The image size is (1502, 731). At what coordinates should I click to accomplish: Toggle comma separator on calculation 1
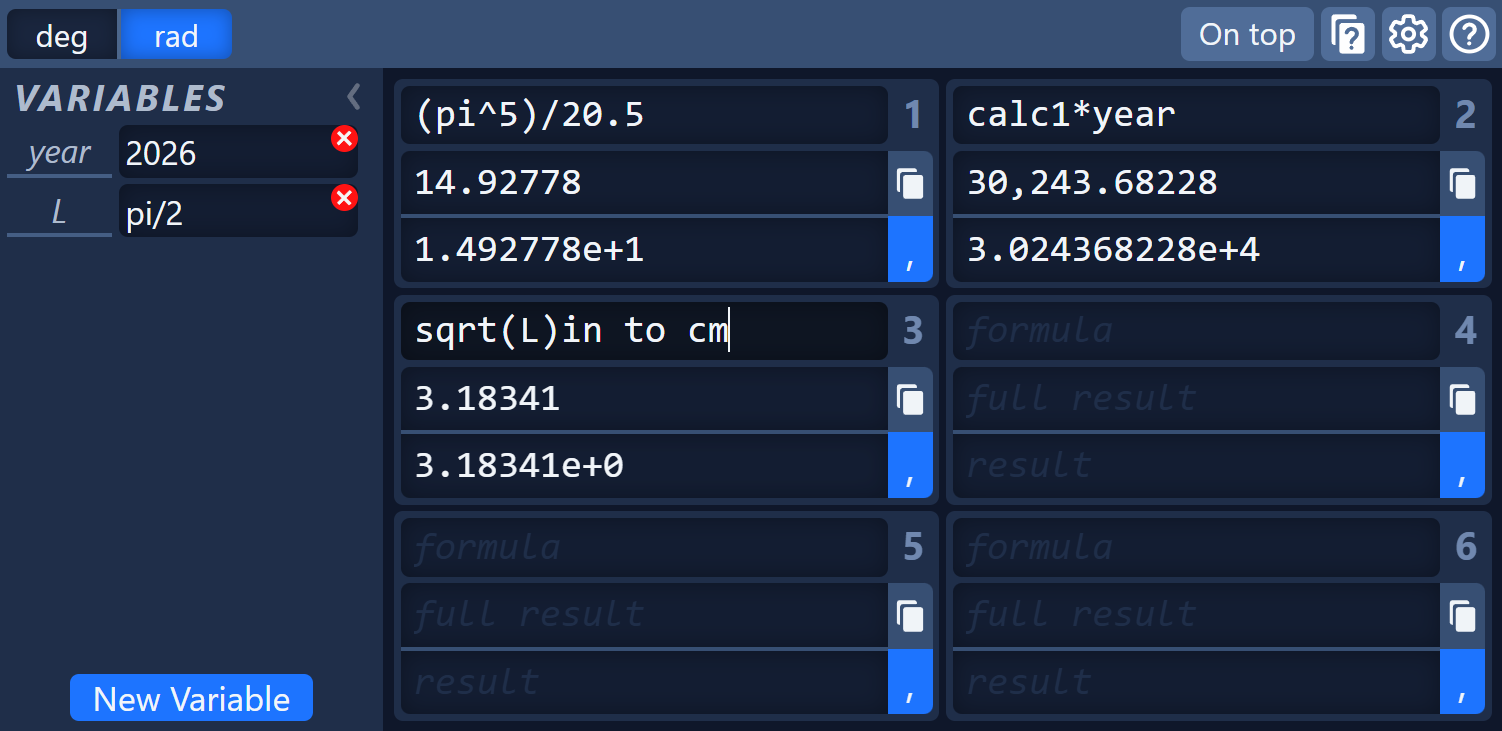point(910,249)
